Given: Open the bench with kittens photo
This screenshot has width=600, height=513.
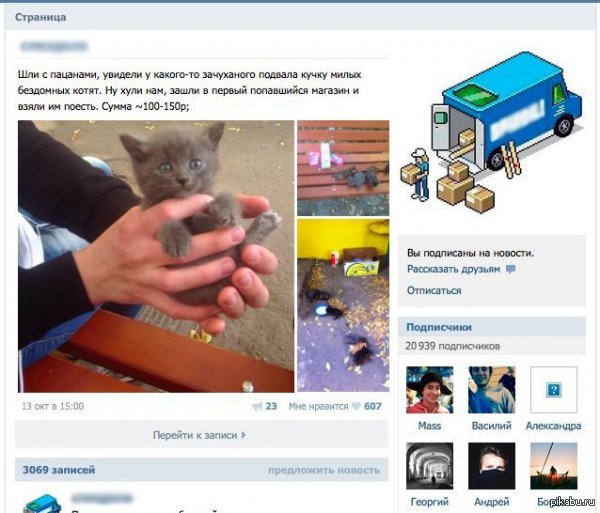Looking at the screenshot, I should 343,168.
